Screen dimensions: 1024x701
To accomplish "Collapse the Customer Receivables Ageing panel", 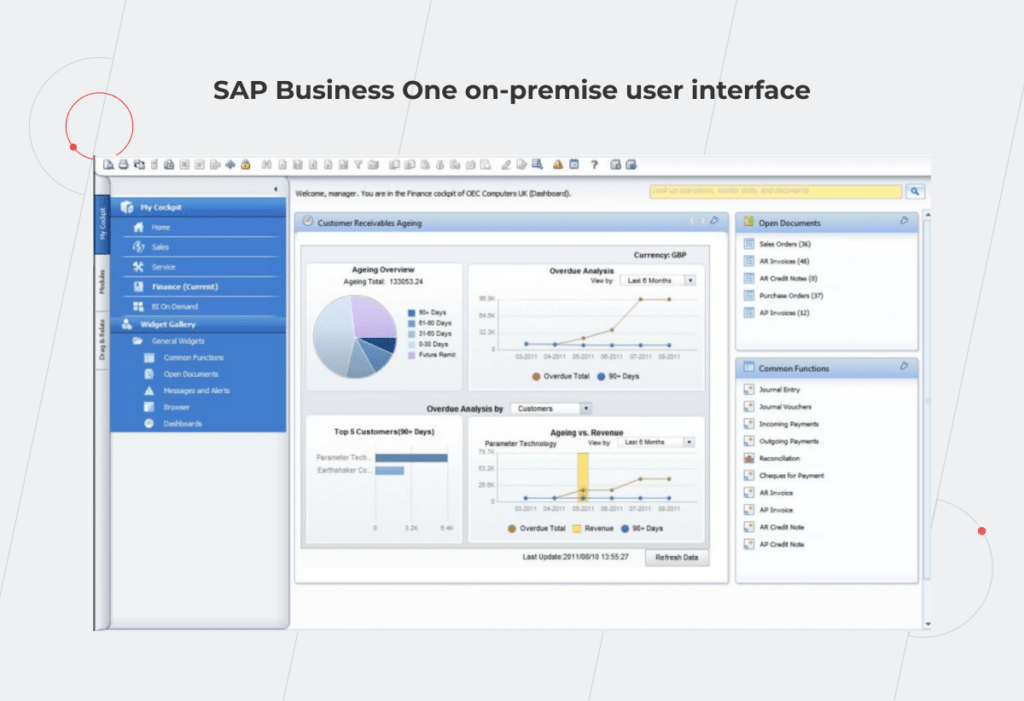I will point(690,223).
